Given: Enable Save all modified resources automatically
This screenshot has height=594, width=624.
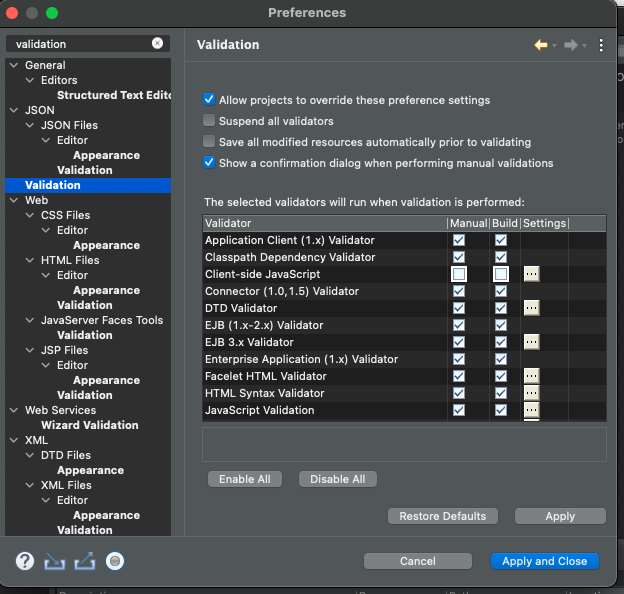Looking at the screenshot, I should coord(209,141).
